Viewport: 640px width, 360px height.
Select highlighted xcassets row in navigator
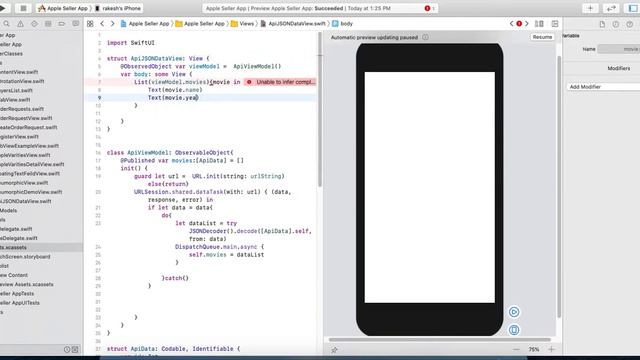pos(41,247)
